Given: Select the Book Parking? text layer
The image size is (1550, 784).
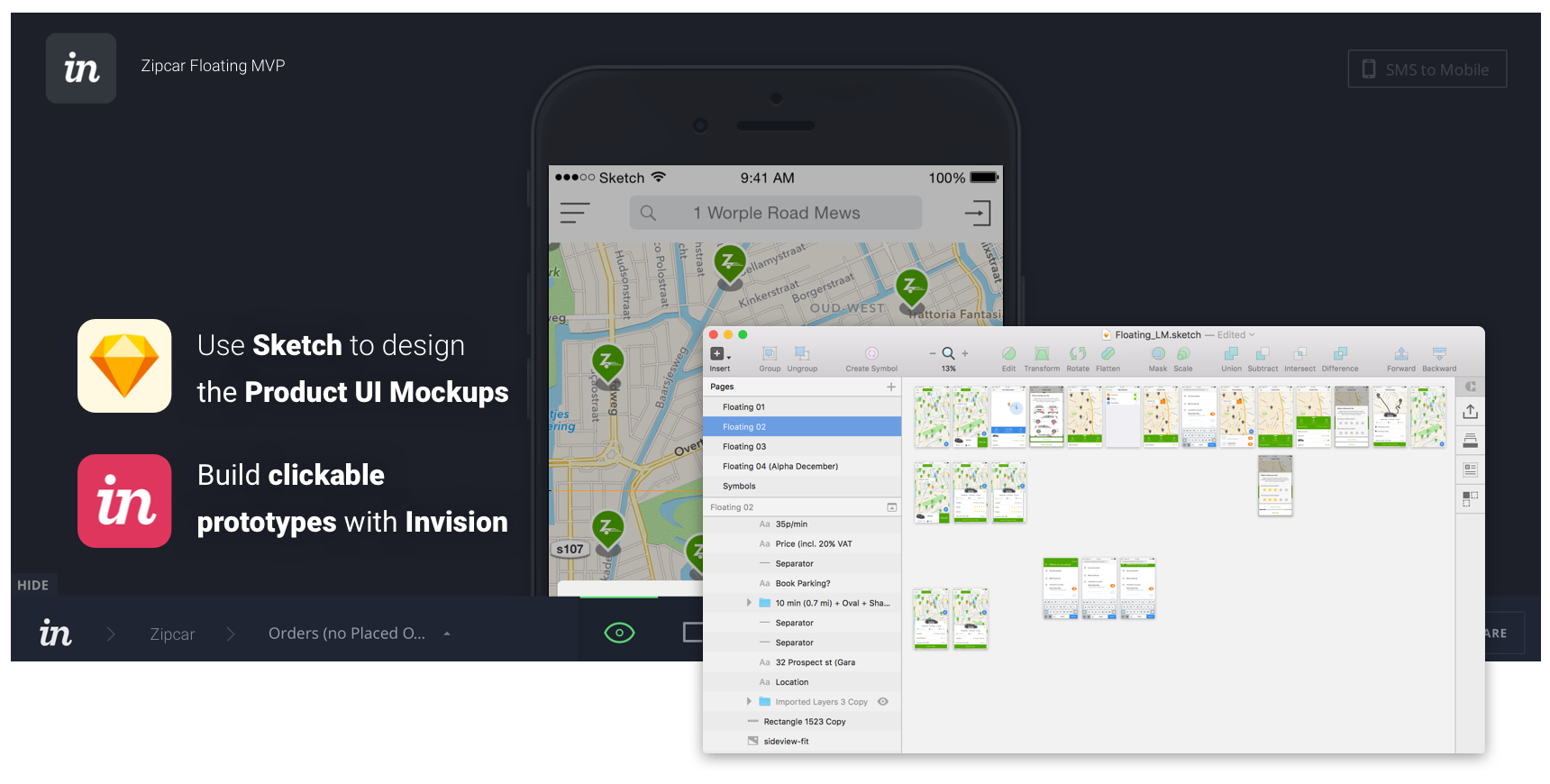Looking at the screenshot, I should point(802,584).
